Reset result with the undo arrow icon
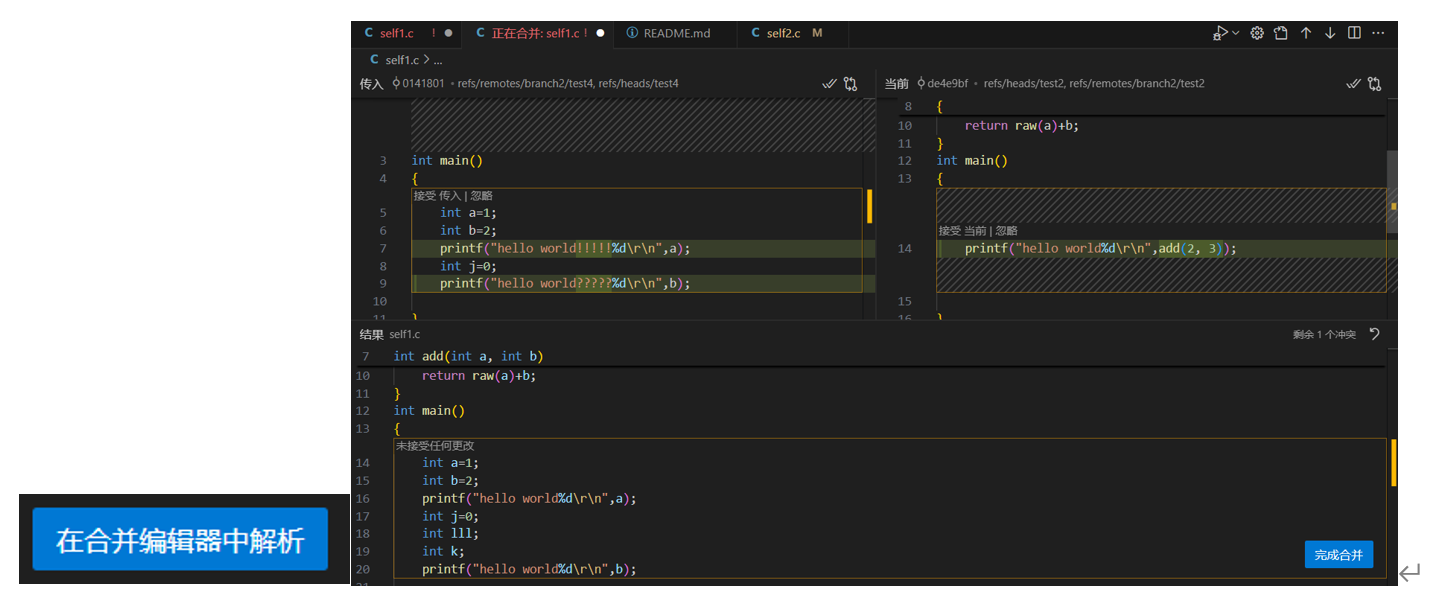Screen dimensions: 1440x601 (1375, 334)
